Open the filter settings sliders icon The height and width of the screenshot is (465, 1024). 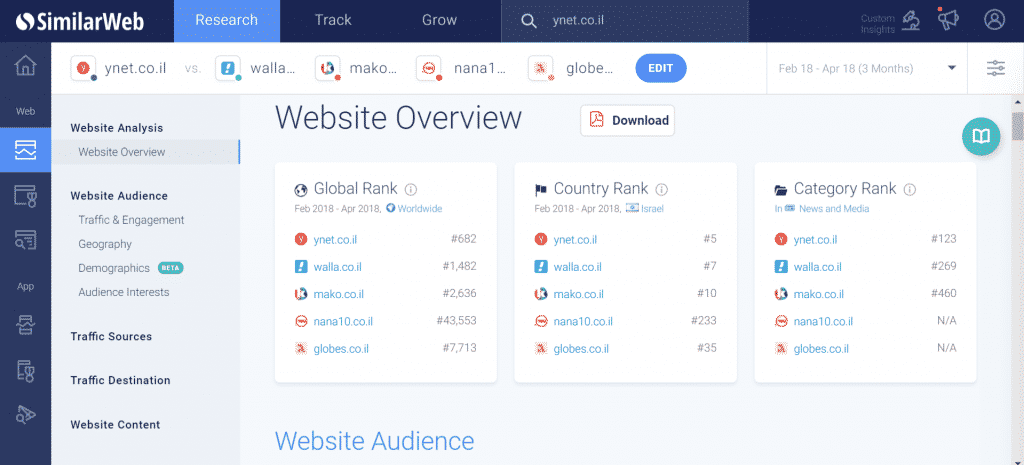tap(996, 68)
